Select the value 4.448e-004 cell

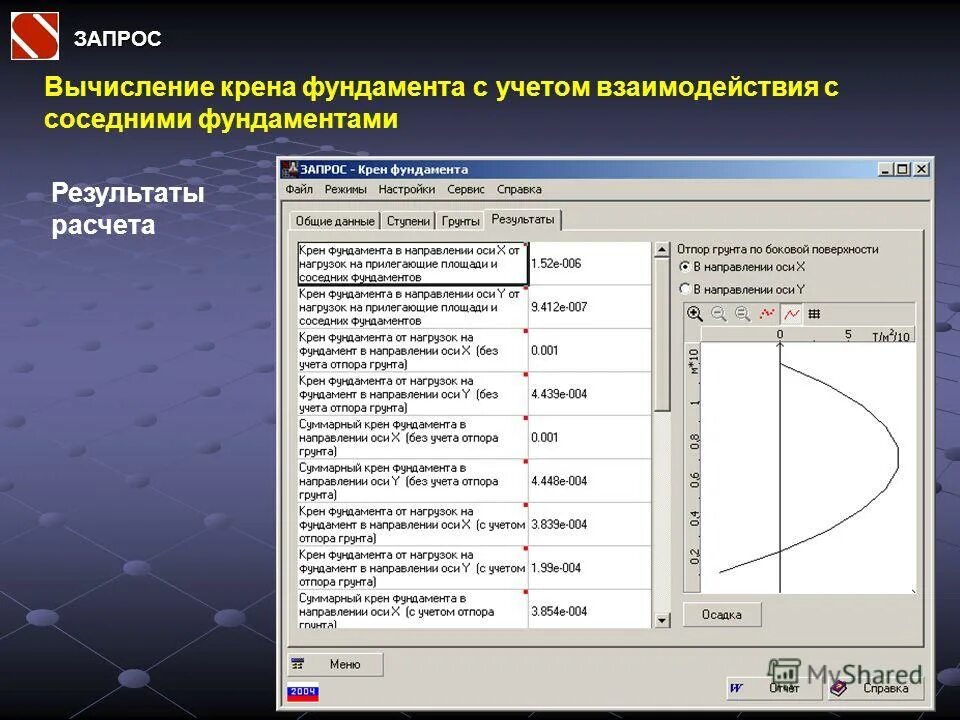pos(590,481)
